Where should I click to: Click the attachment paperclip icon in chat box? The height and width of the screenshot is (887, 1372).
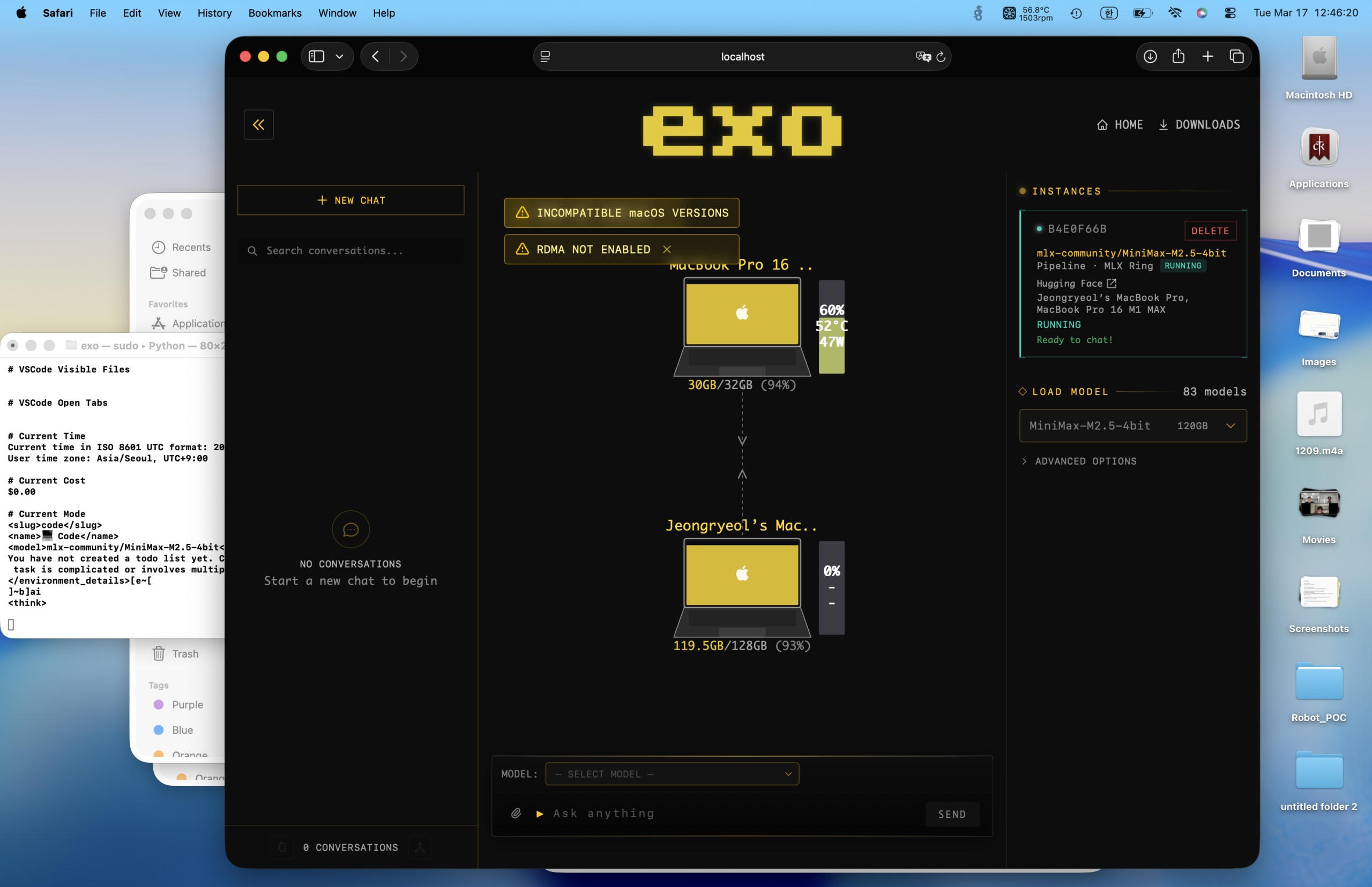pos(516,813)
